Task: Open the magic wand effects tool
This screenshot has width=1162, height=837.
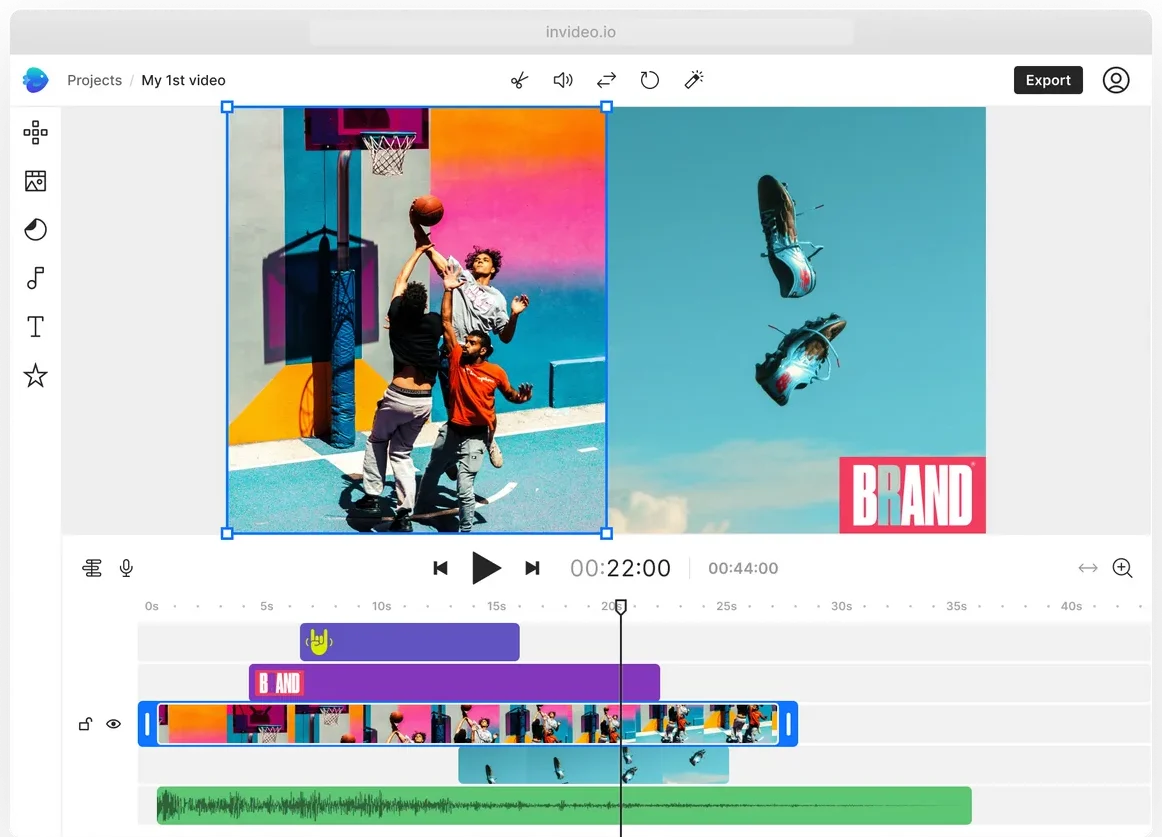Action: (x=694, y=80)
